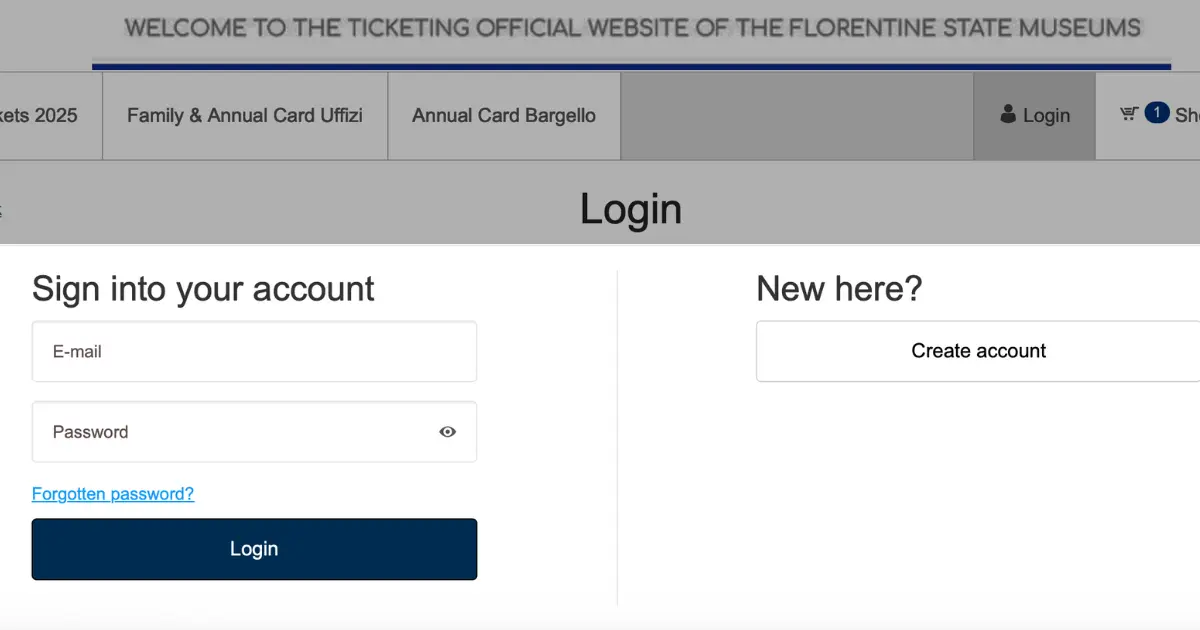Click the New here? heading
The height and width of the screenshot is (630, 1200).
tap(839, 289)
